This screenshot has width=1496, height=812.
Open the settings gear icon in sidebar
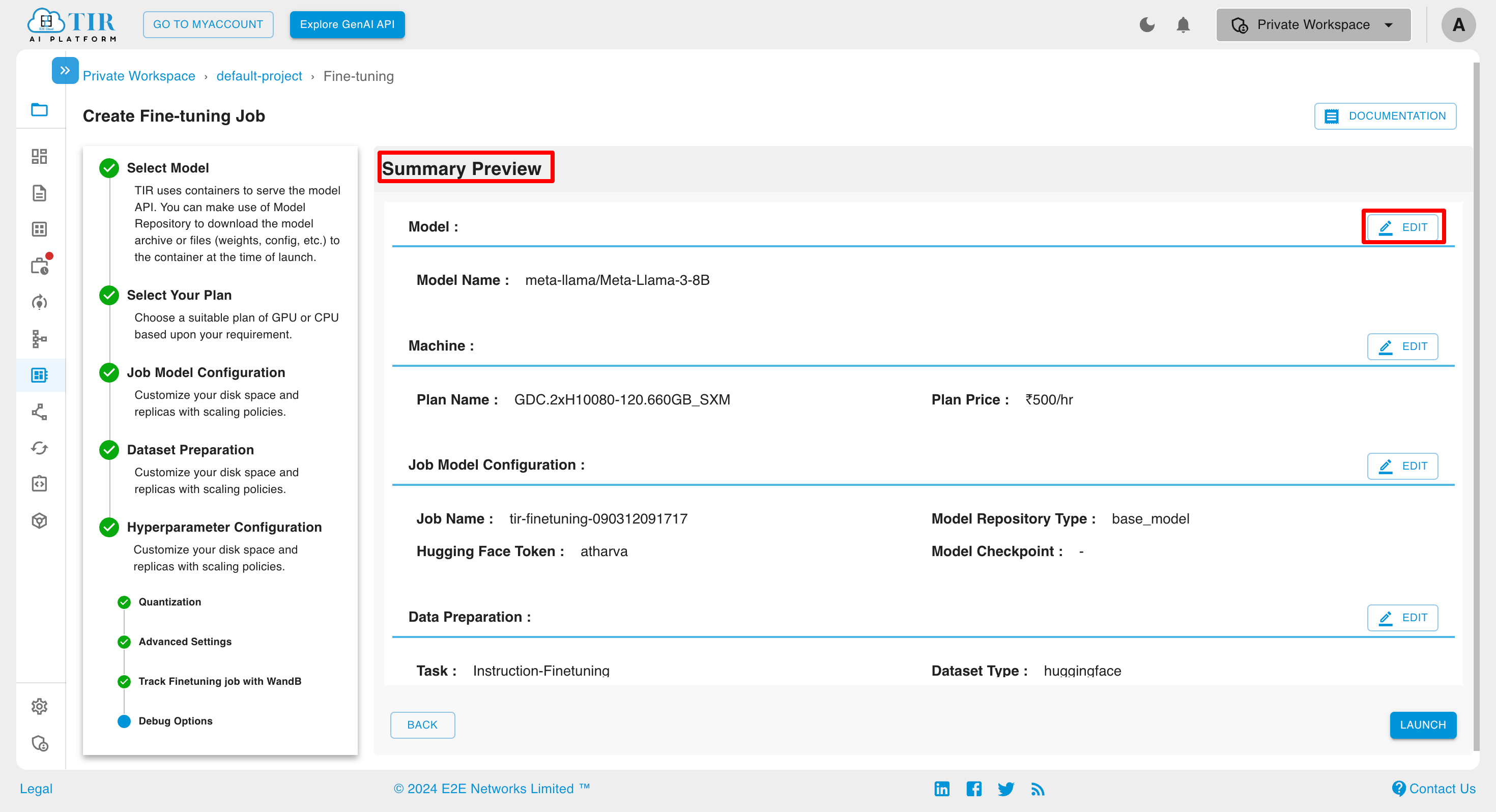pos(40,706)
